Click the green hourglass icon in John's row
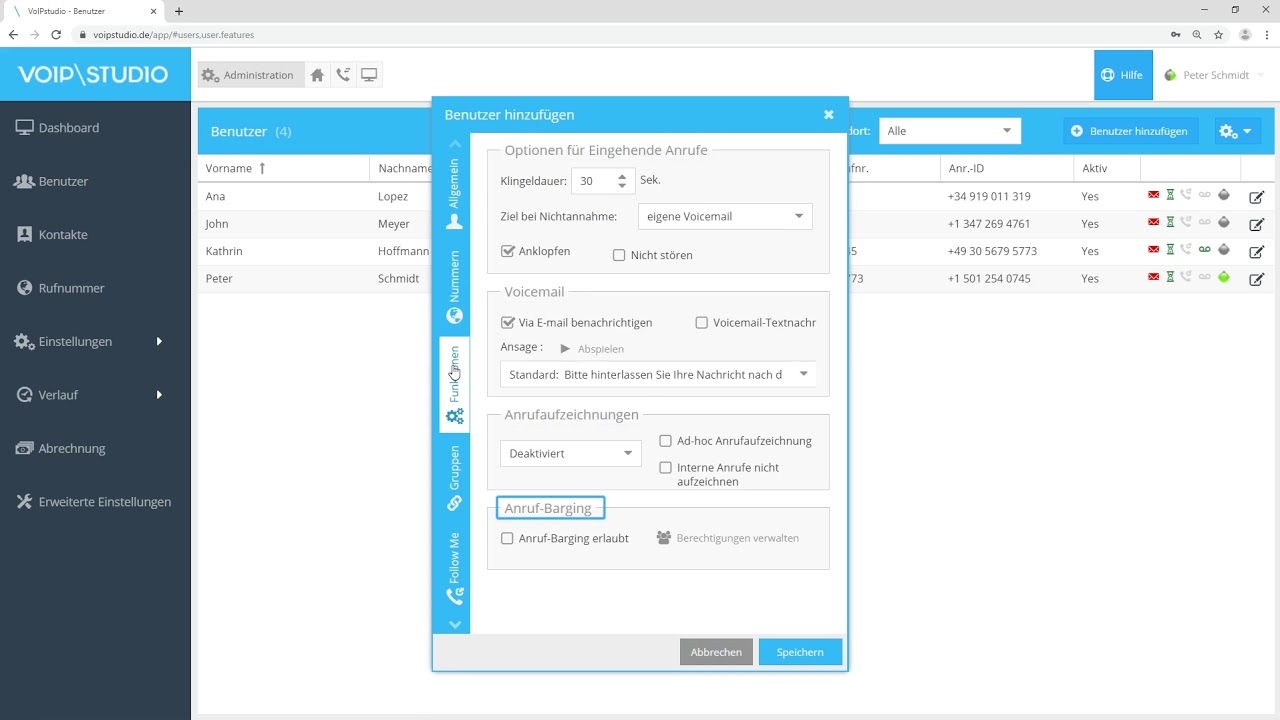Viewport: 1280px width, 720px height. pyautogui.click(x=1170, y=222)
